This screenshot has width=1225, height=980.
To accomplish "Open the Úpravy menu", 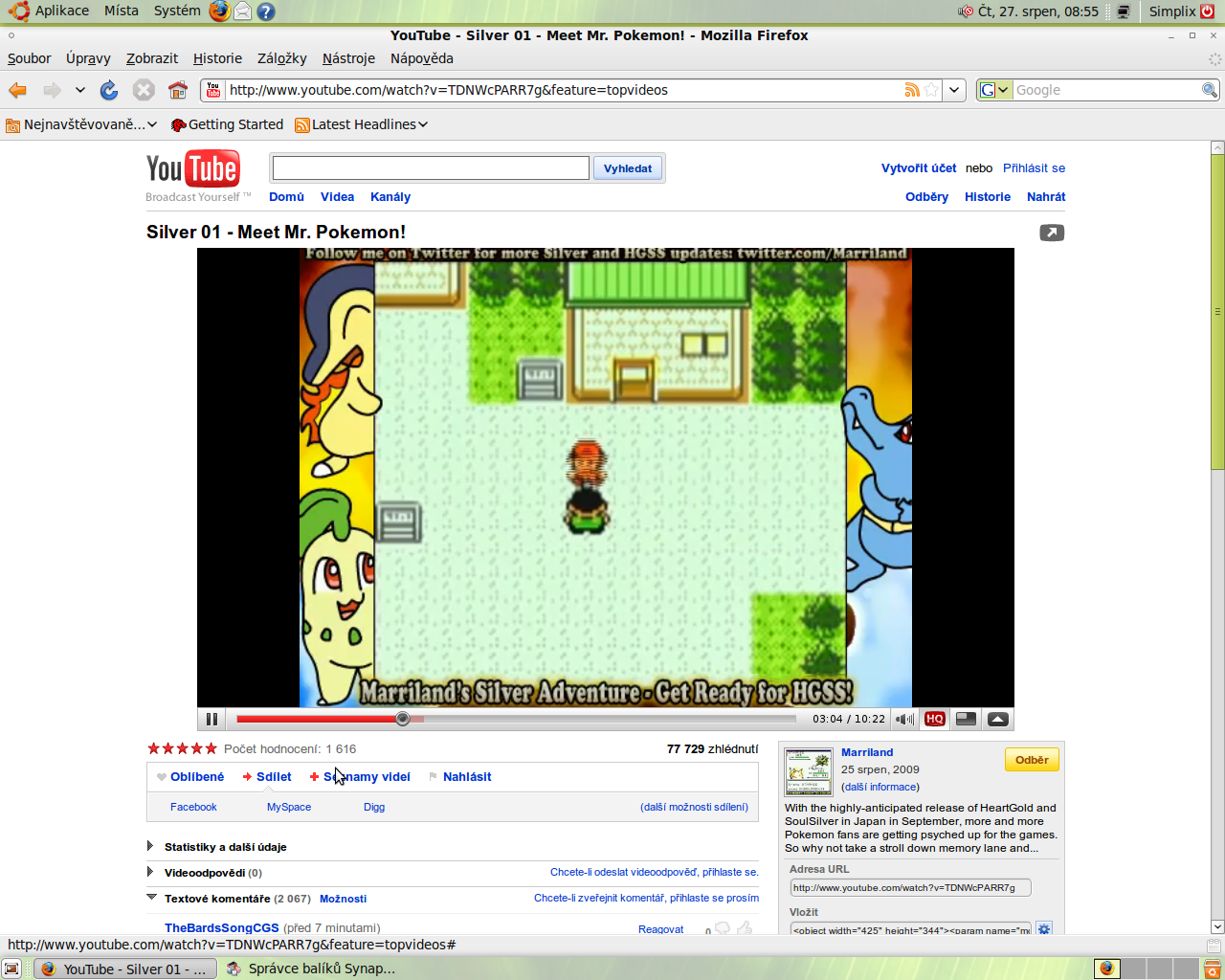I will [88, 58].
